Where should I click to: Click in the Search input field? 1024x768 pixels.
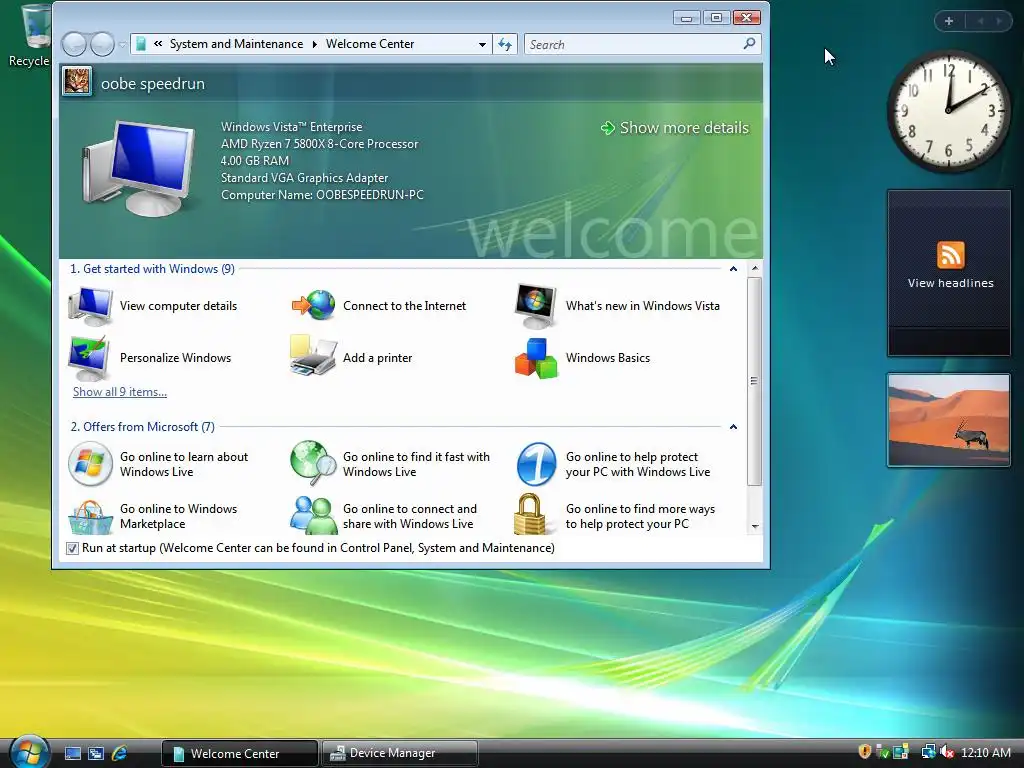coord(633,44)
